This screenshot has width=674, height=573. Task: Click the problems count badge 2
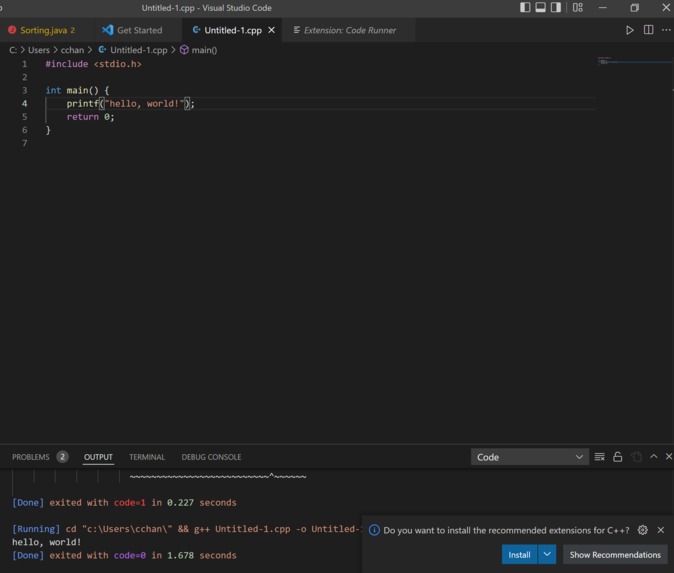(x=62, y=457)
